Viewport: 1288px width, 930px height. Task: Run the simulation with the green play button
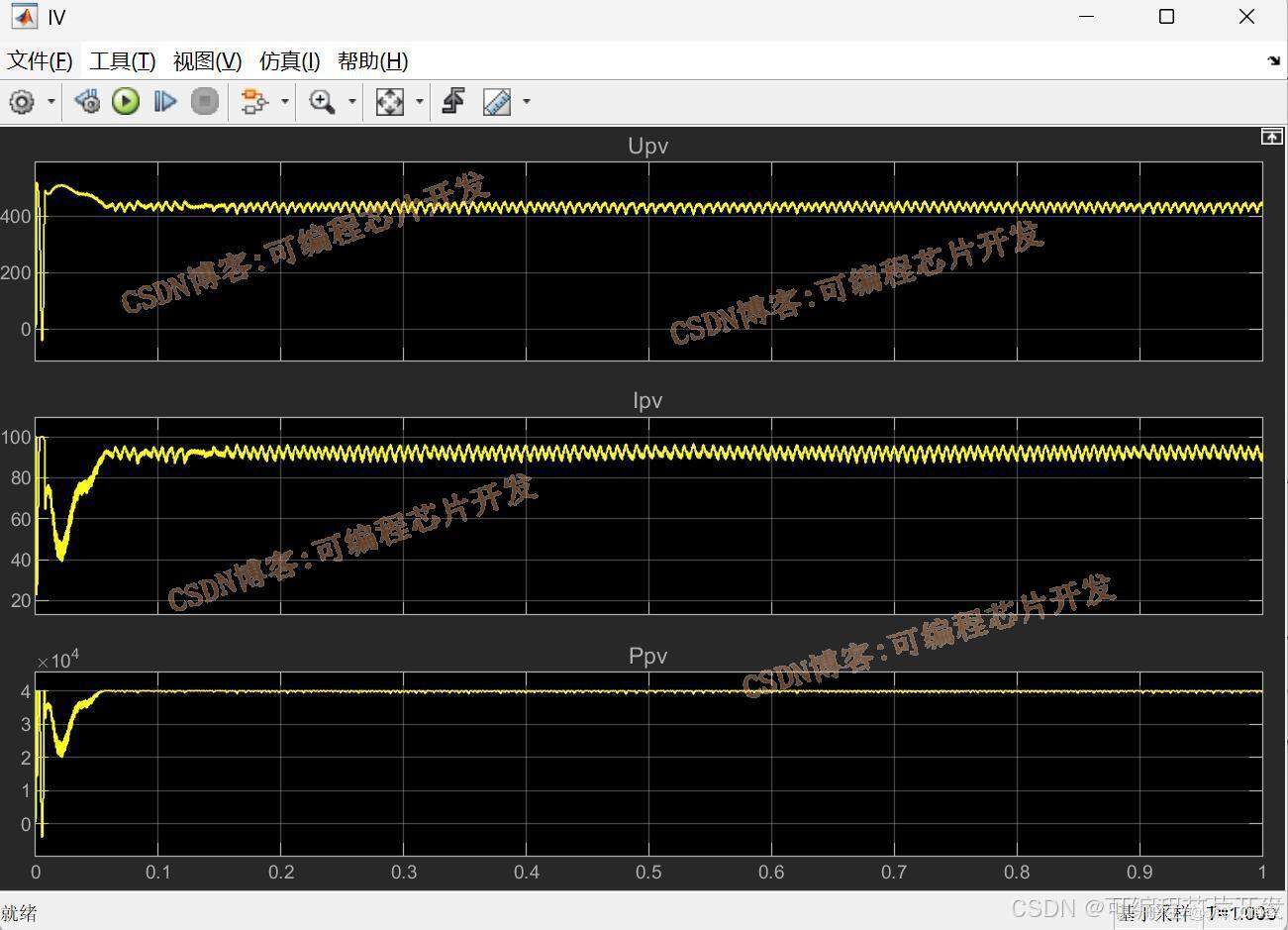126,101
